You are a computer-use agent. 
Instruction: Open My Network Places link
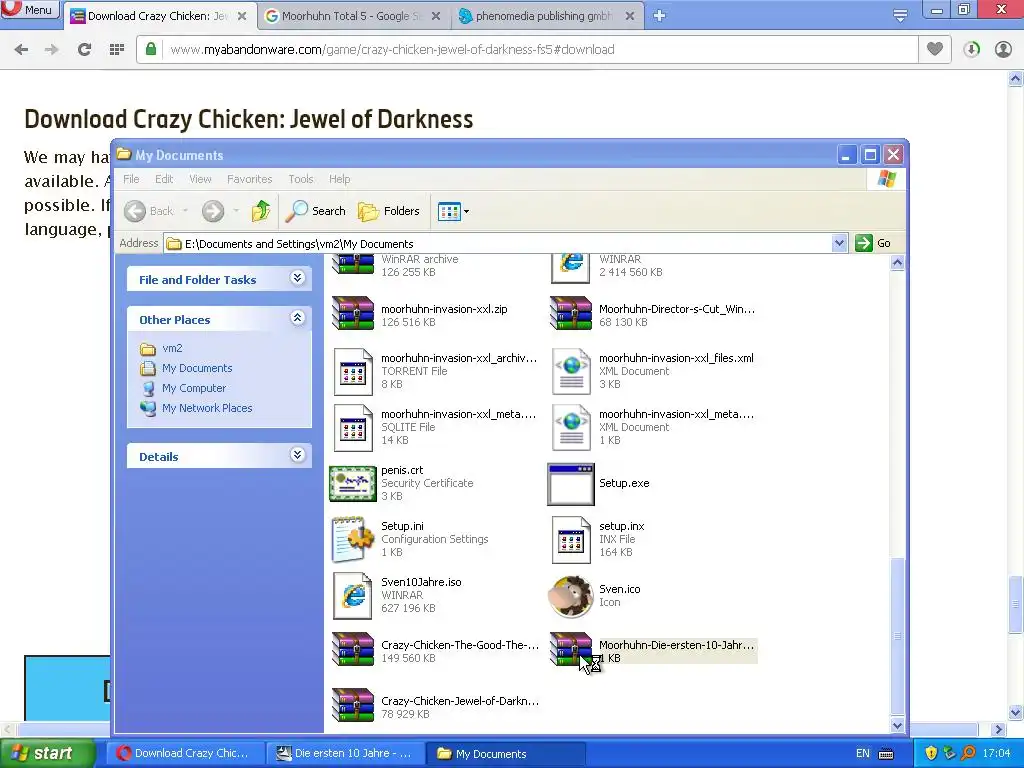[206, 408]
